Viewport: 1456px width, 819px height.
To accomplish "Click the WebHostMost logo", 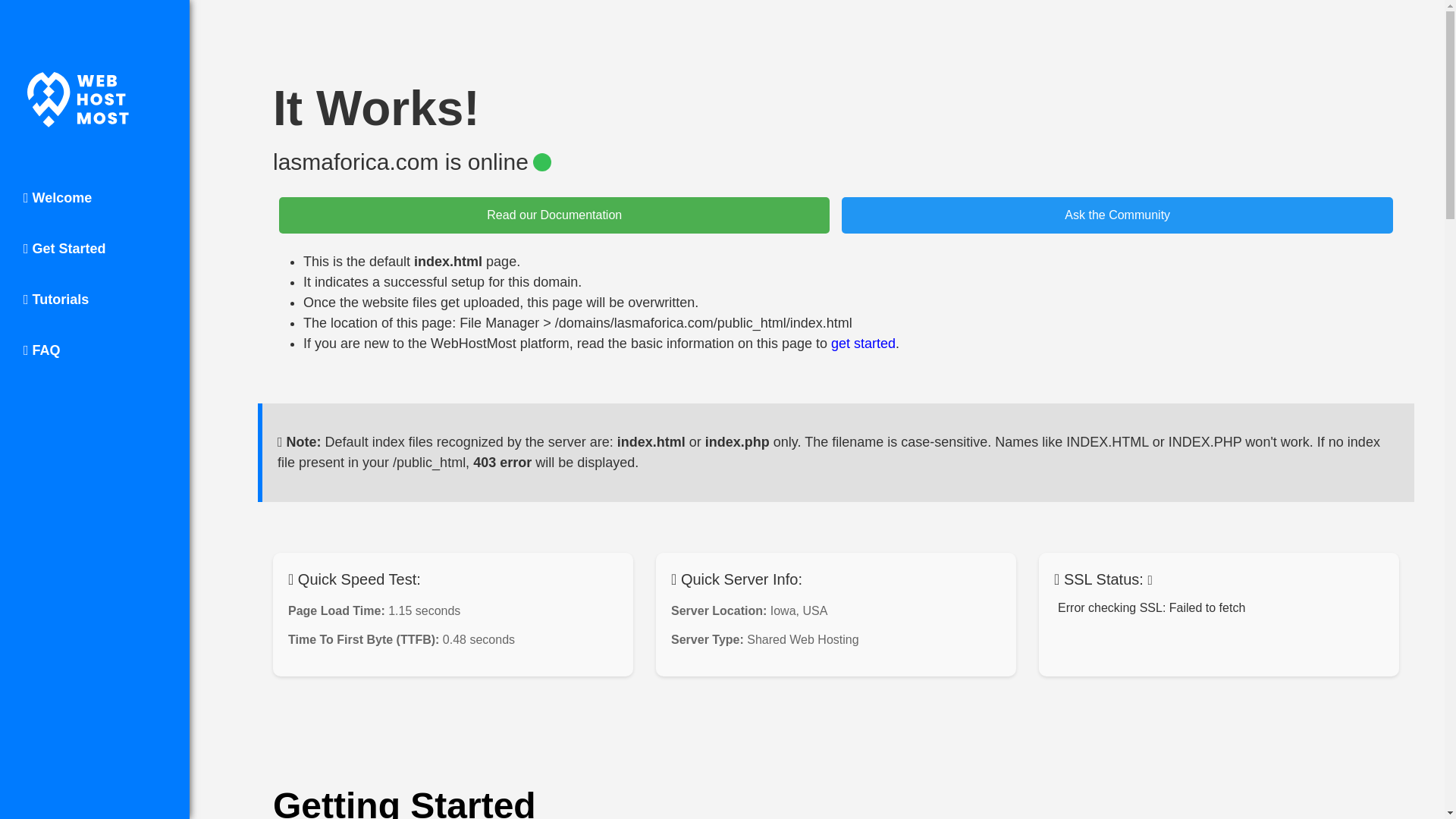I will [78, 99].
